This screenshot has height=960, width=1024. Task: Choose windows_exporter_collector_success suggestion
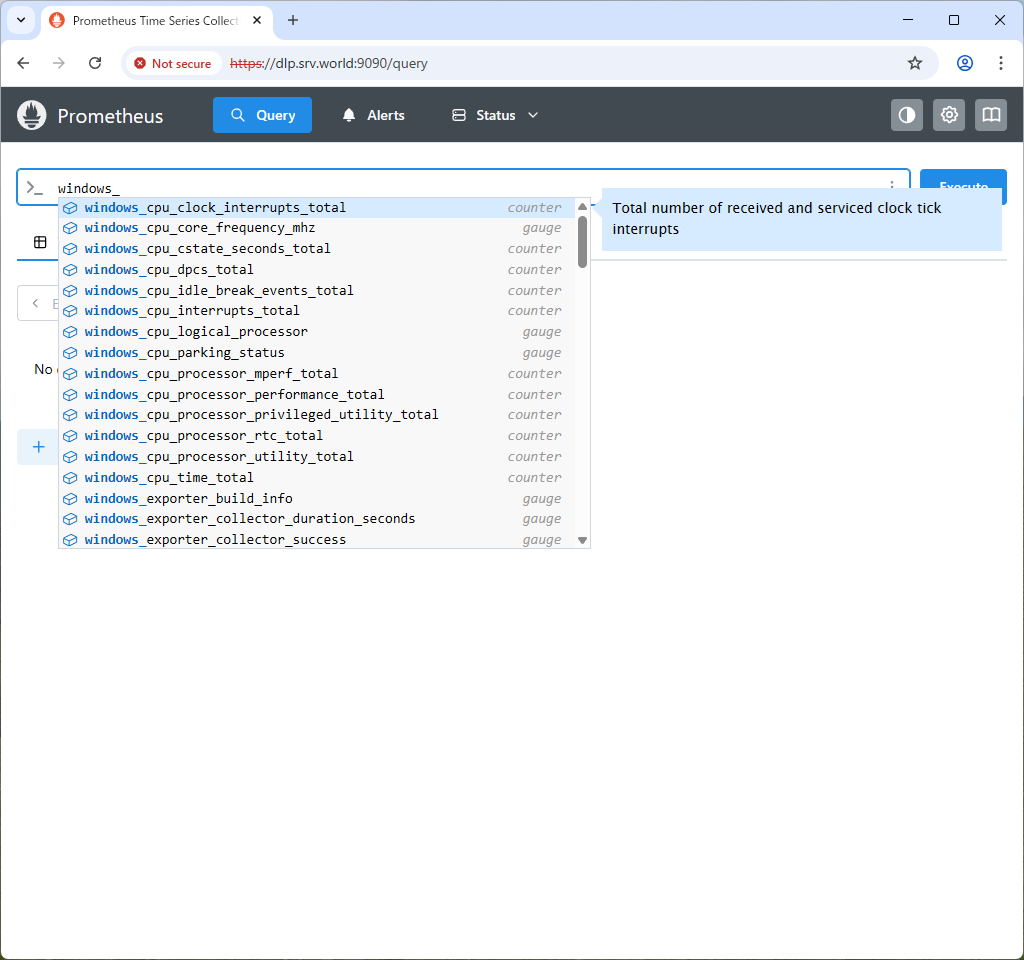[x=317, y=539]
